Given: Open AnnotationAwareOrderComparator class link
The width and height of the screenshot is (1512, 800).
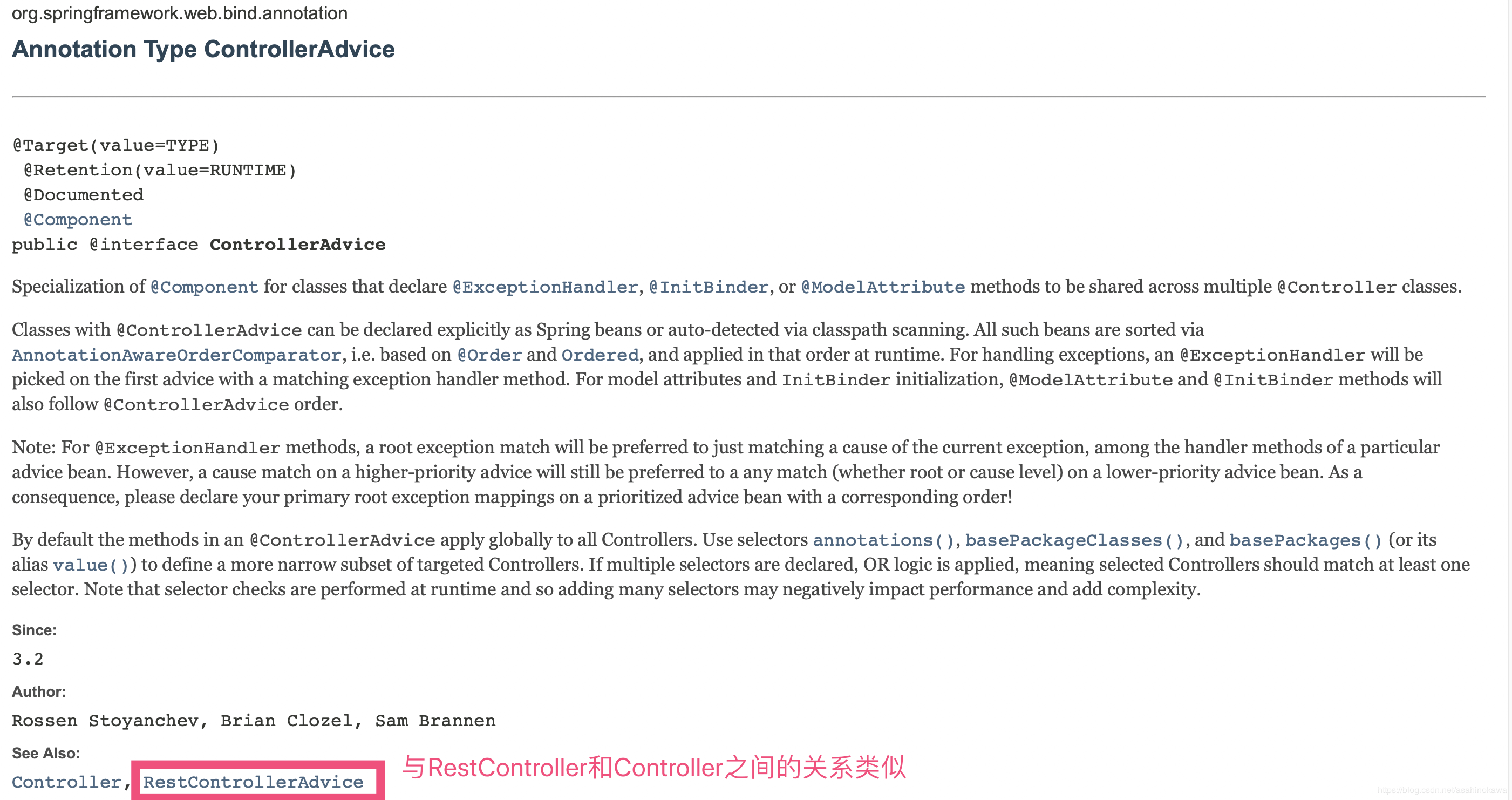Looking at the screenshot, I should (x=176, y=355).
